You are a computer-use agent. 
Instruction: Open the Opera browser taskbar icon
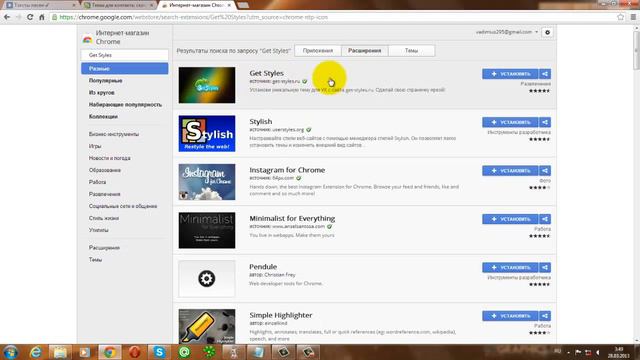(135, 352)
